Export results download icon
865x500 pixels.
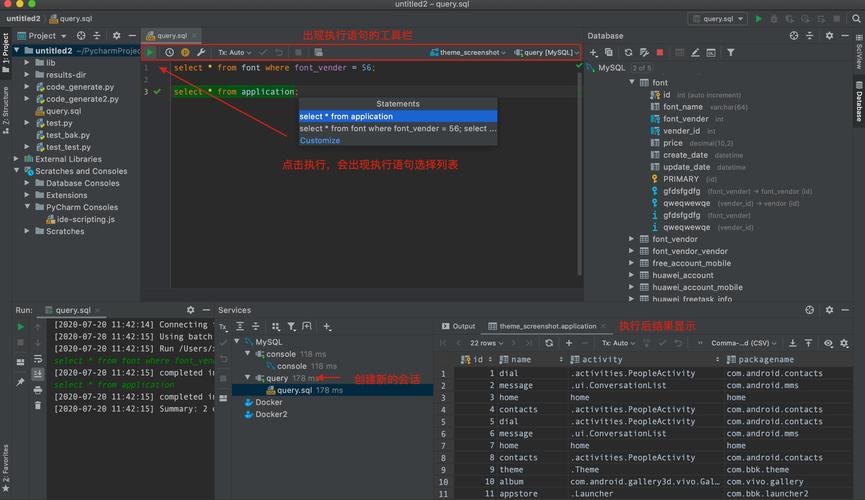click(792, 343)
